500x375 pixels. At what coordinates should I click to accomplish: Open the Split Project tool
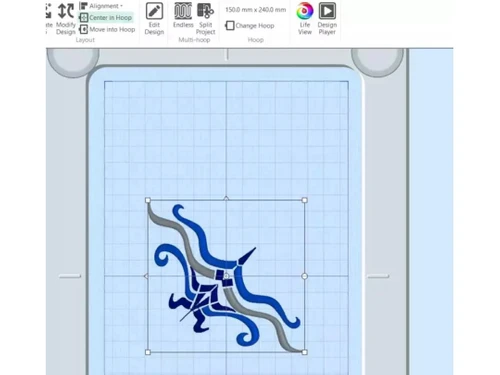pos(205,19)
